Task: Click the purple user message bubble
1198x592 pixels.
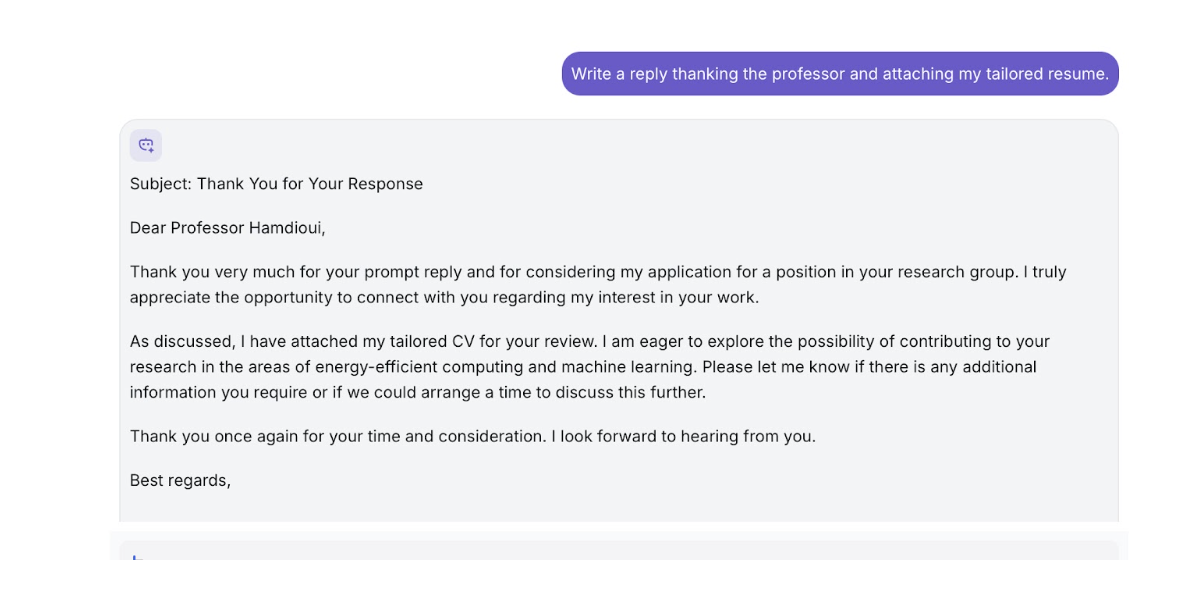Action: point(839,74)
